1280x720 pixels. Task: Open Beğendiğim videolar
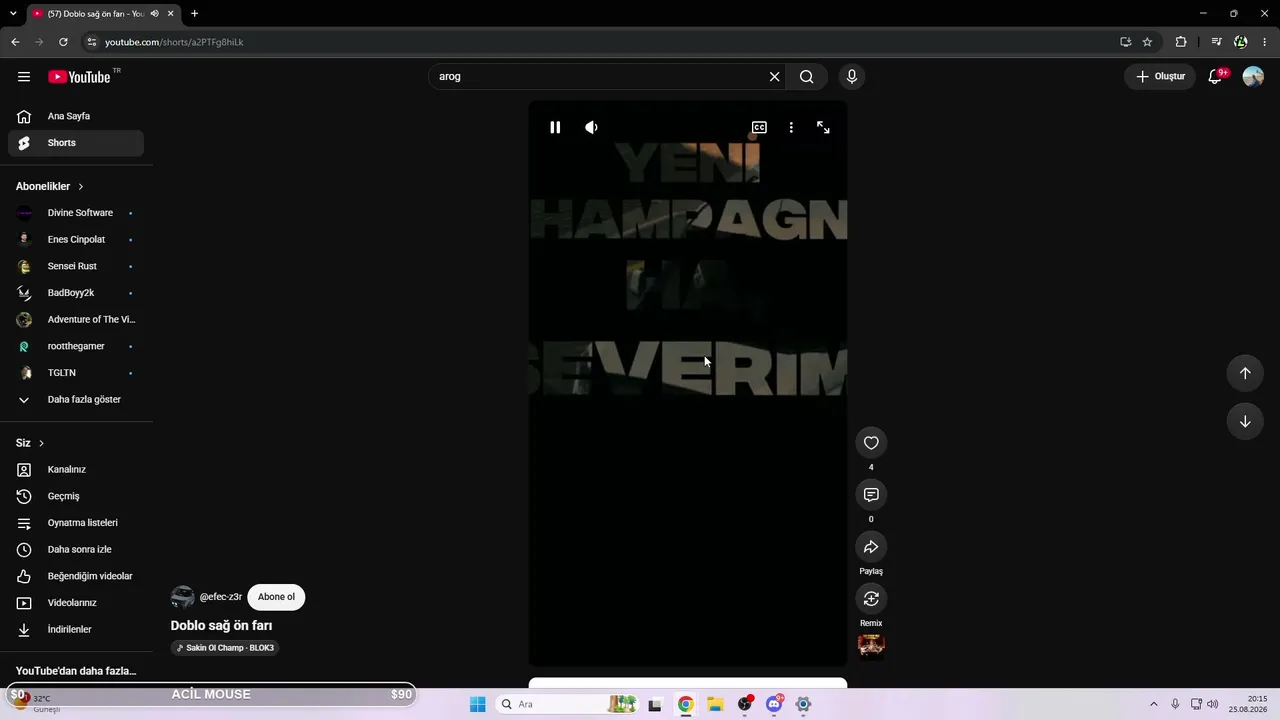(76, 576)
